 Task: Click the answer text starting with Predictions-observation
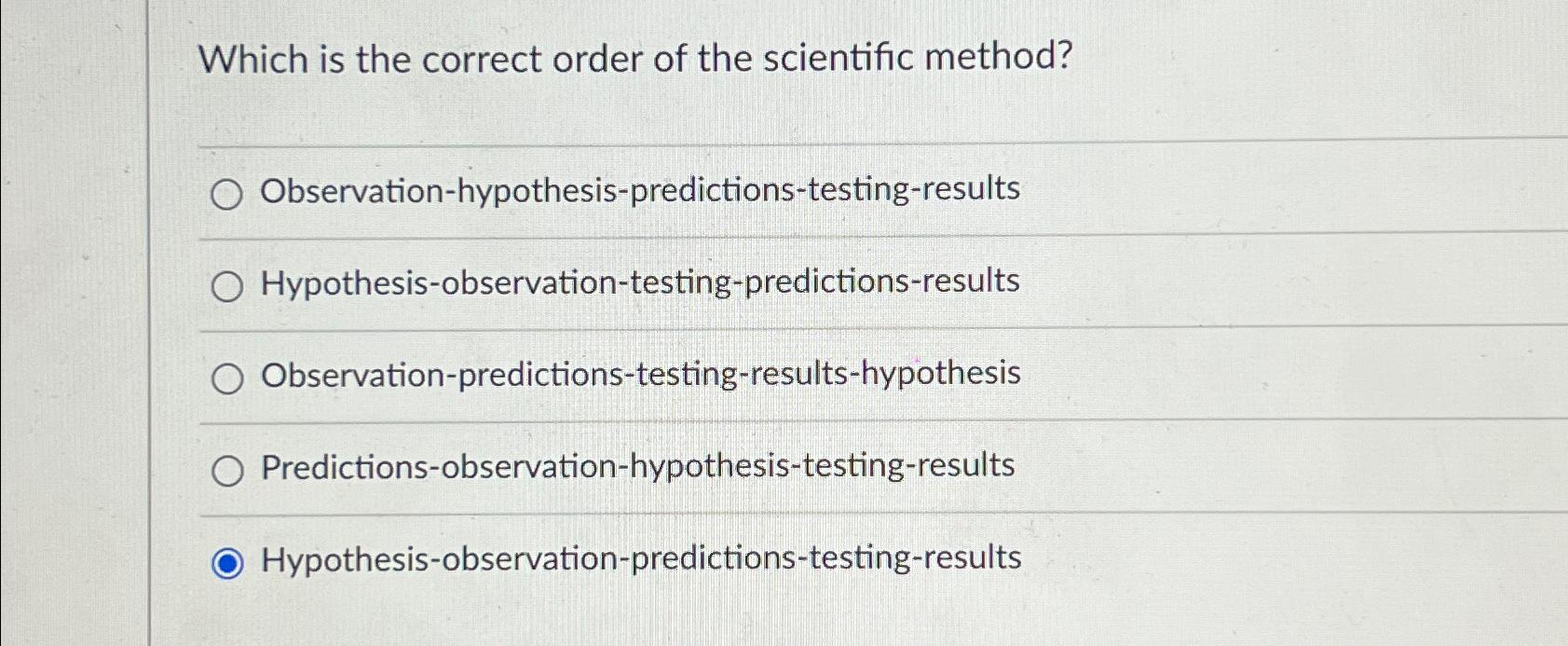pyautogui.click(x=636, y=466)
